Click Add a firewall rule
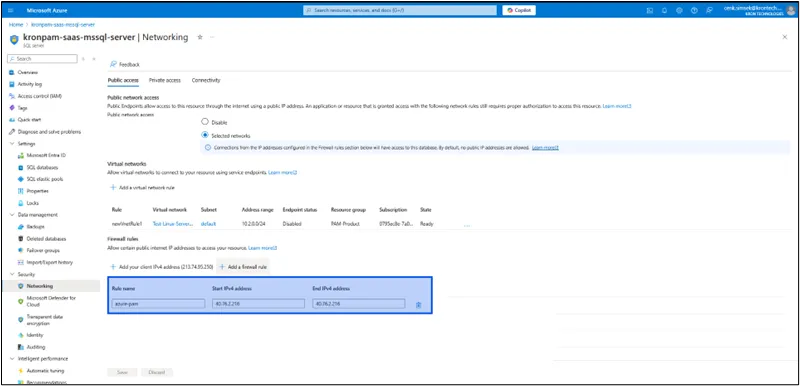 pyautogui.click(x=243, y=267)
